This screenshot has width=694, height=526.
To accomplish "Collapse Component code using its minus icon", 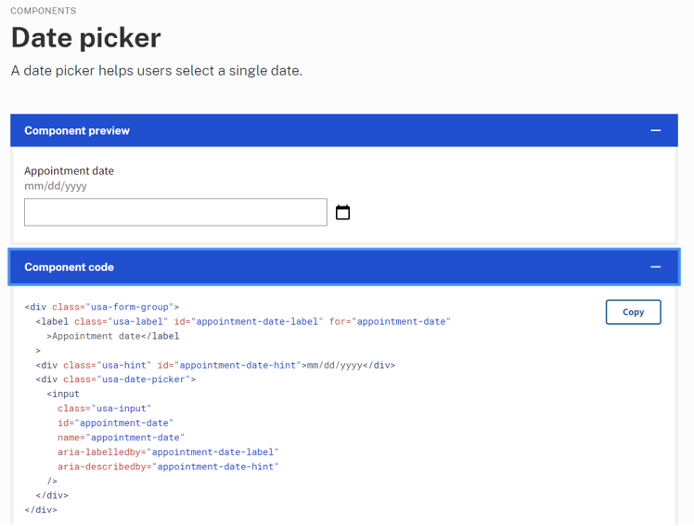I will [655, 267].
